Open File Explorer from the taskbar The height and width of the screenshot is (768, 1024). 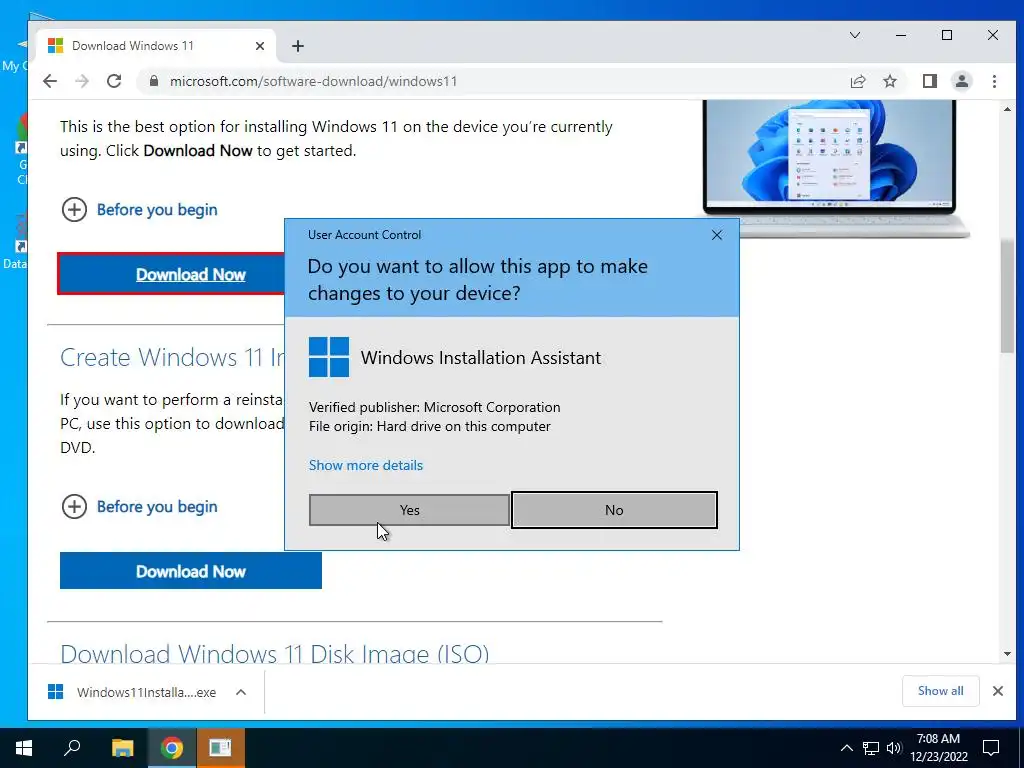click(x=122, y=748)
